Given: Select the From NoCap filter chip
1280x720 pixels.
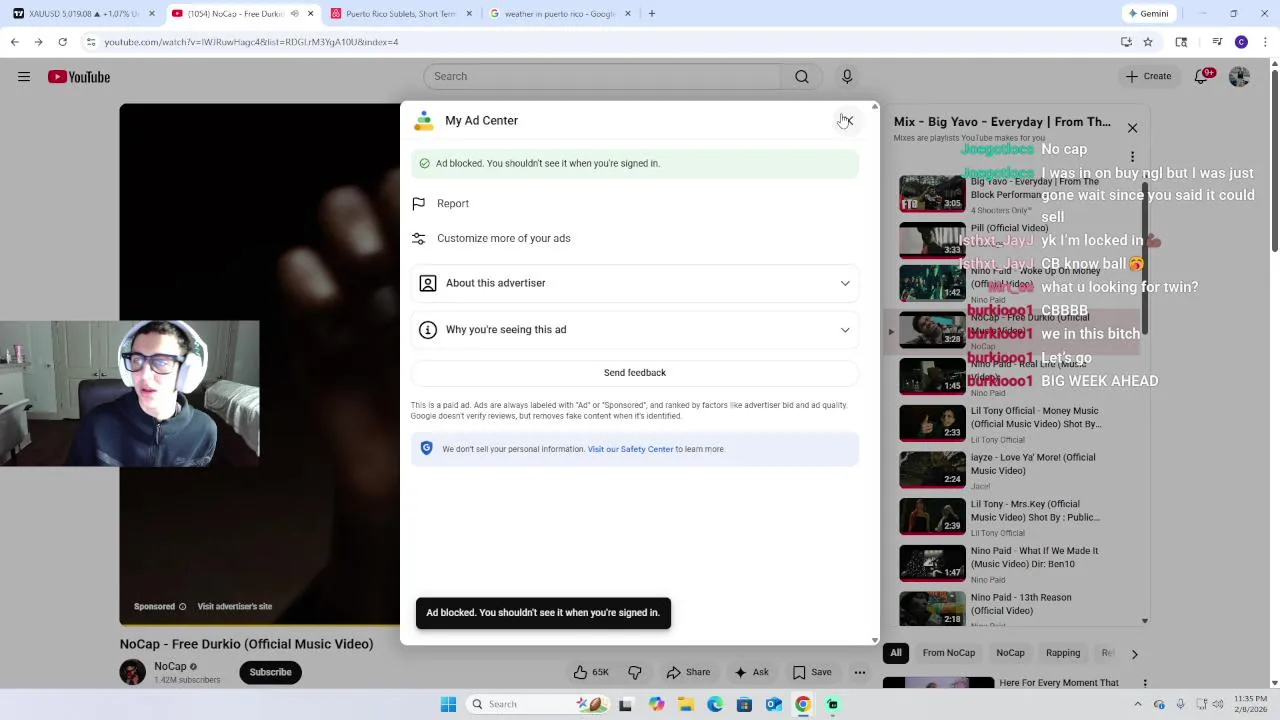Looking at the screenshot, I should click(949, 654).
